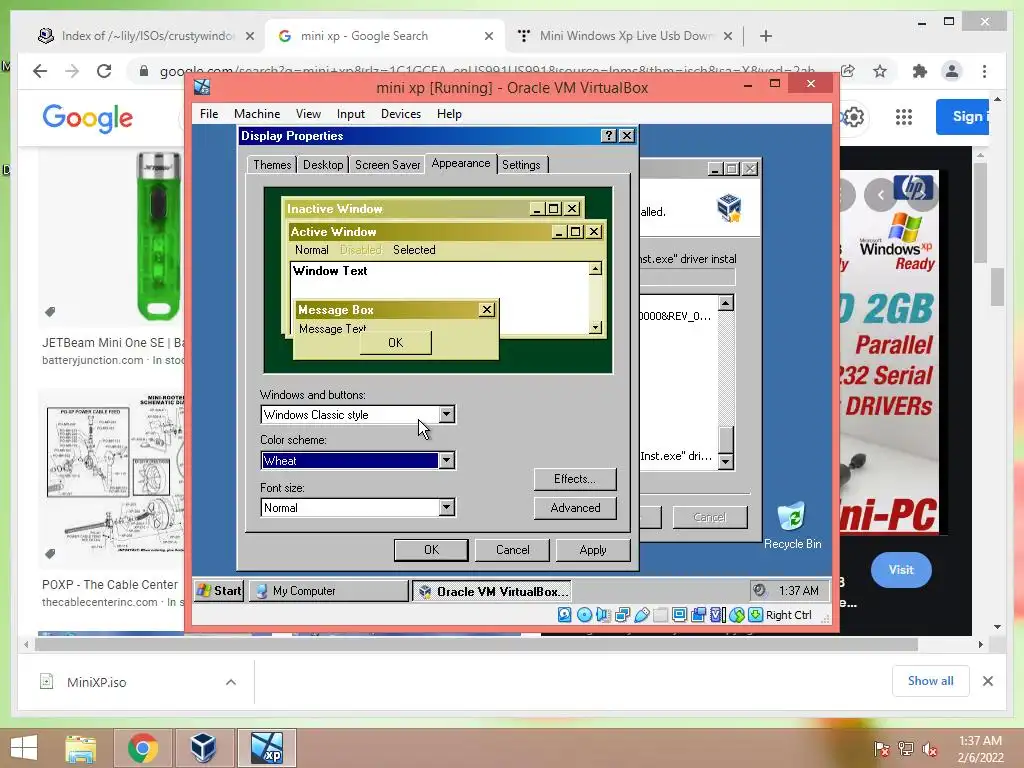Go back in Chrome
1024x768 pixels.
[40, 71]
